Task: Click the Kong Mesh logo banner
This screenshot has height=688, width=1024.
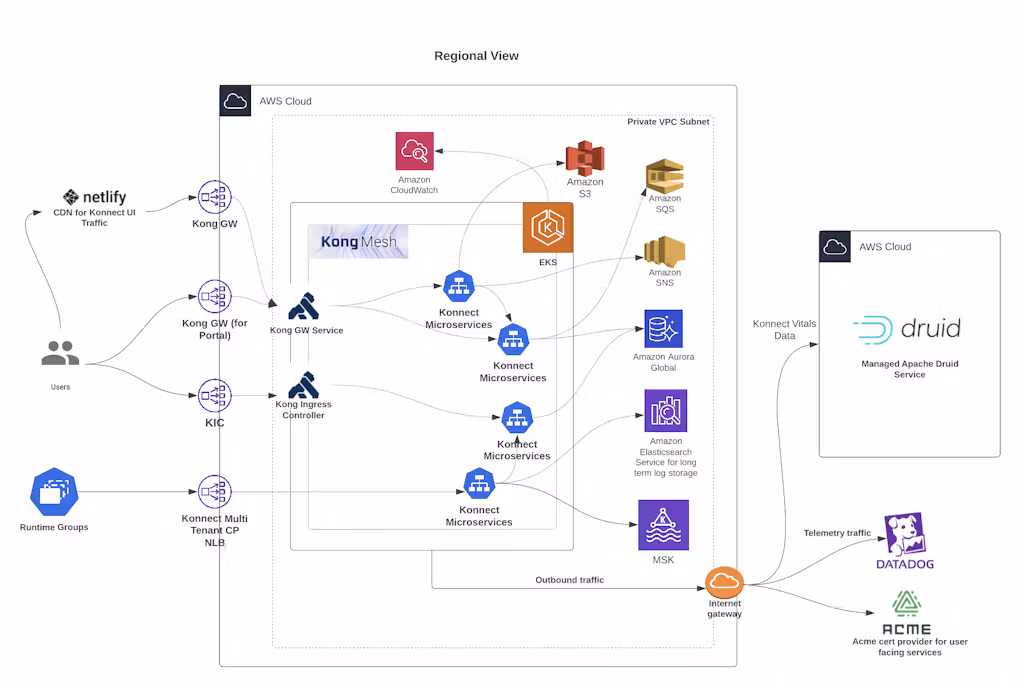Action: [x=358, y=242]
